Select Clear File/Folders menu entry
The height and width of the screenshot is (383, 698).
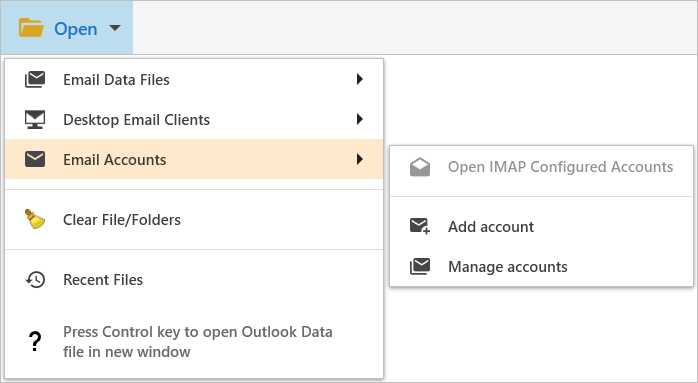(x=194, y=220)
